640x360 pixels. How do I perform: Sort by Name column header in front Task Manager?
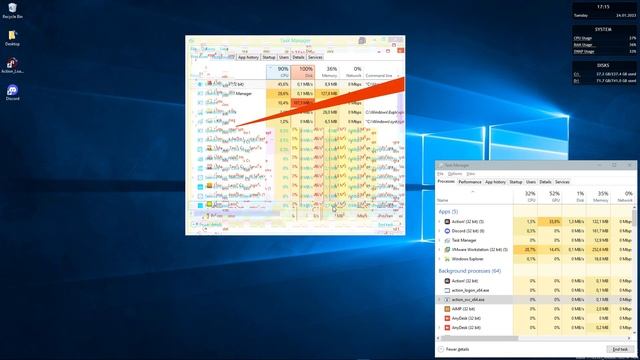pyautogui.click(x=474, y=196)
